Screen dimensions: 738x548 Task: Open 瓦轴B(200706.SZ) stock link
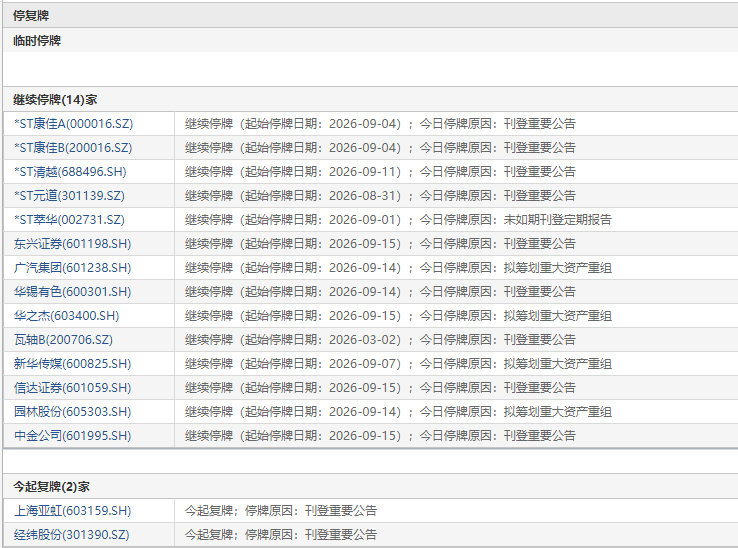pyautogui.click(x=63, y=340)
